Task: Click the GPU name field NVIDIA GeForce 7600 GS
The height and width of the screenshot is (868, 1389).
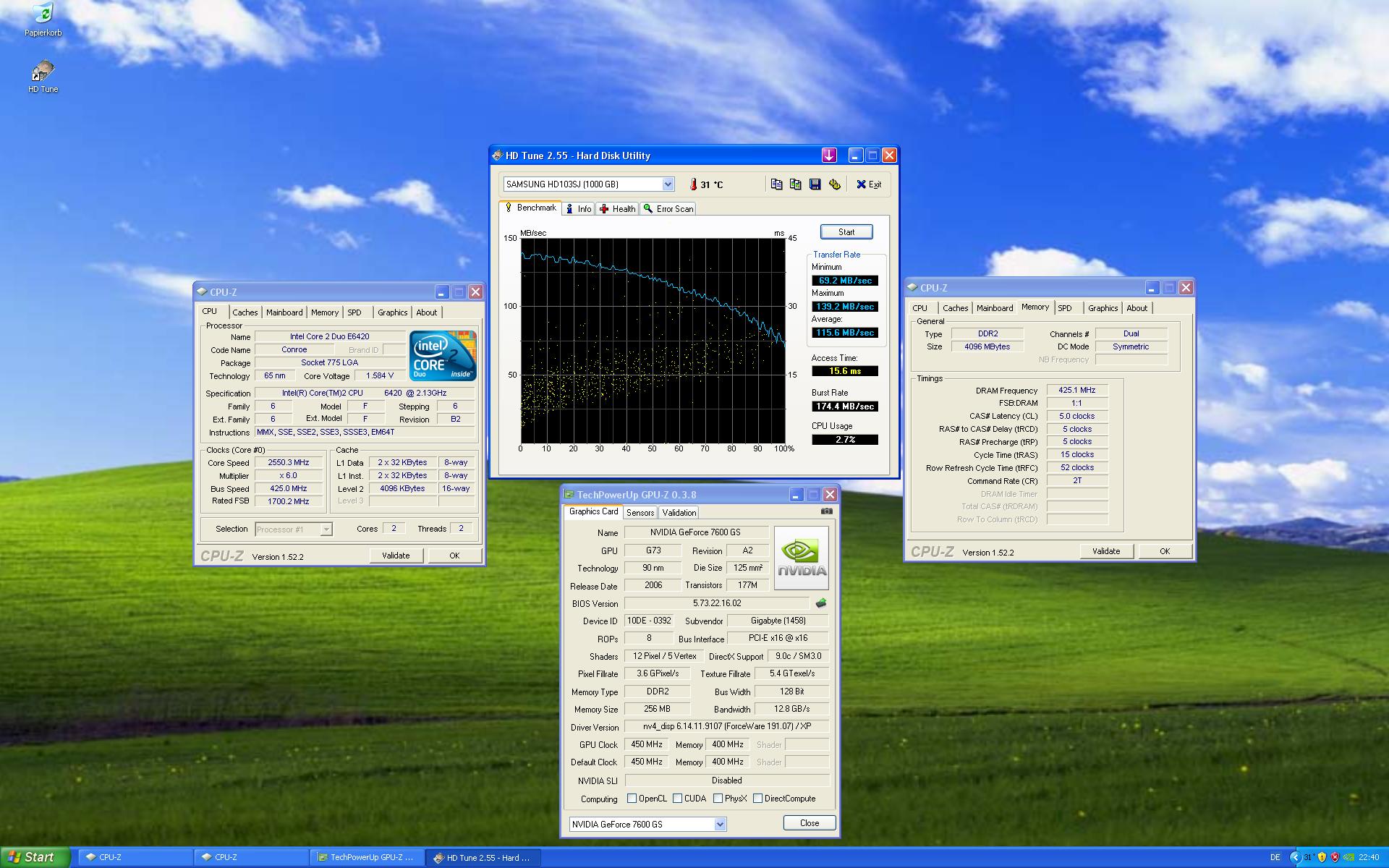Action: point(695,532)
